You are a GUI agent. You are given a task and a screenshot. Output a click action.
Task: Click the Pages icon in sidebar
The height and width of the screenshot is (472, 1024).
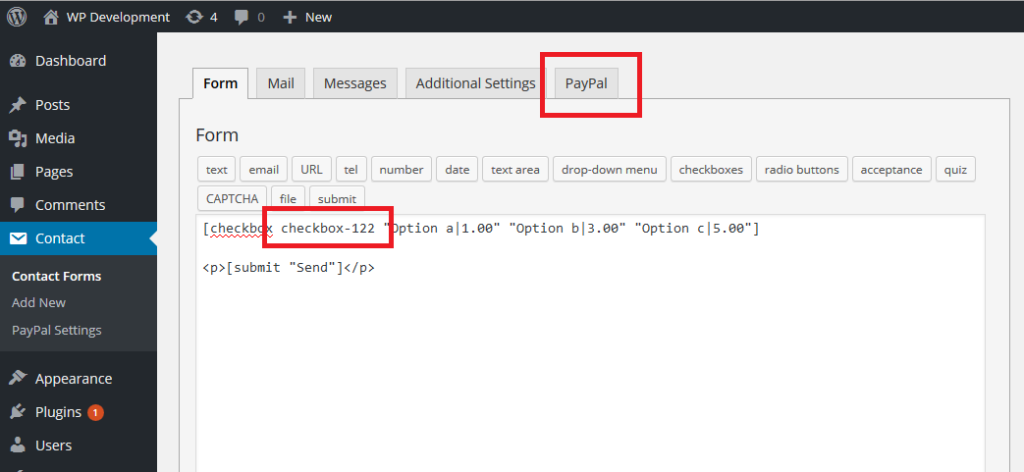click(18, 172)
